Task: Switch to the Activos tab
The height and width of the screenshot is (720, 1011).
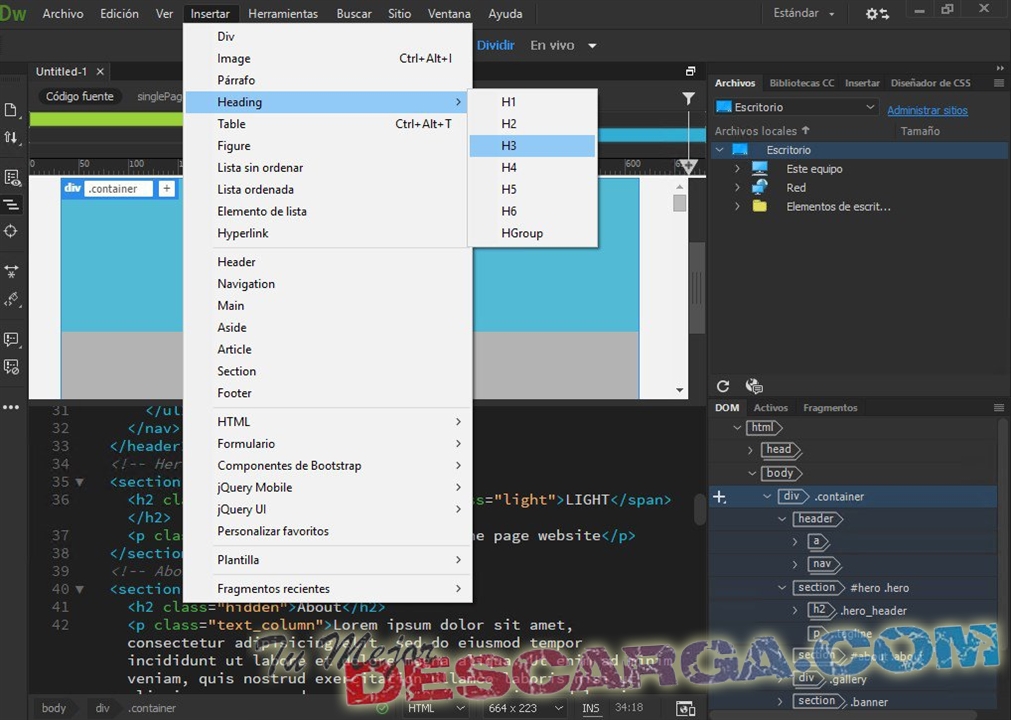Action: 771,407
